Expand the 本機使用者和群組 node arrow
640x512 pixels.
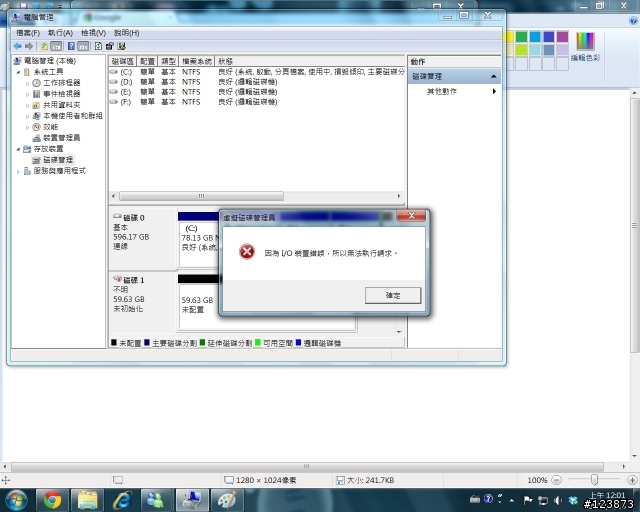27,116
